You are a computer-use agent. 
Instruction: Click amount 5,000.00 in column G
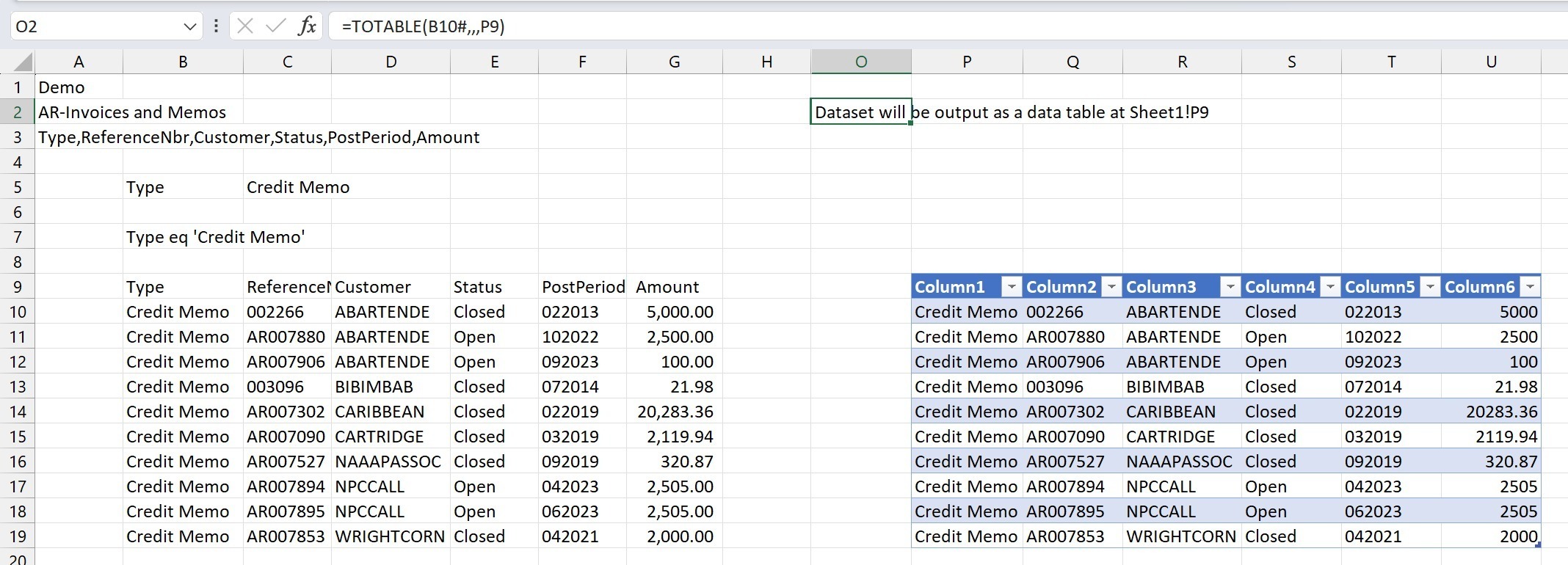point(674,312)
